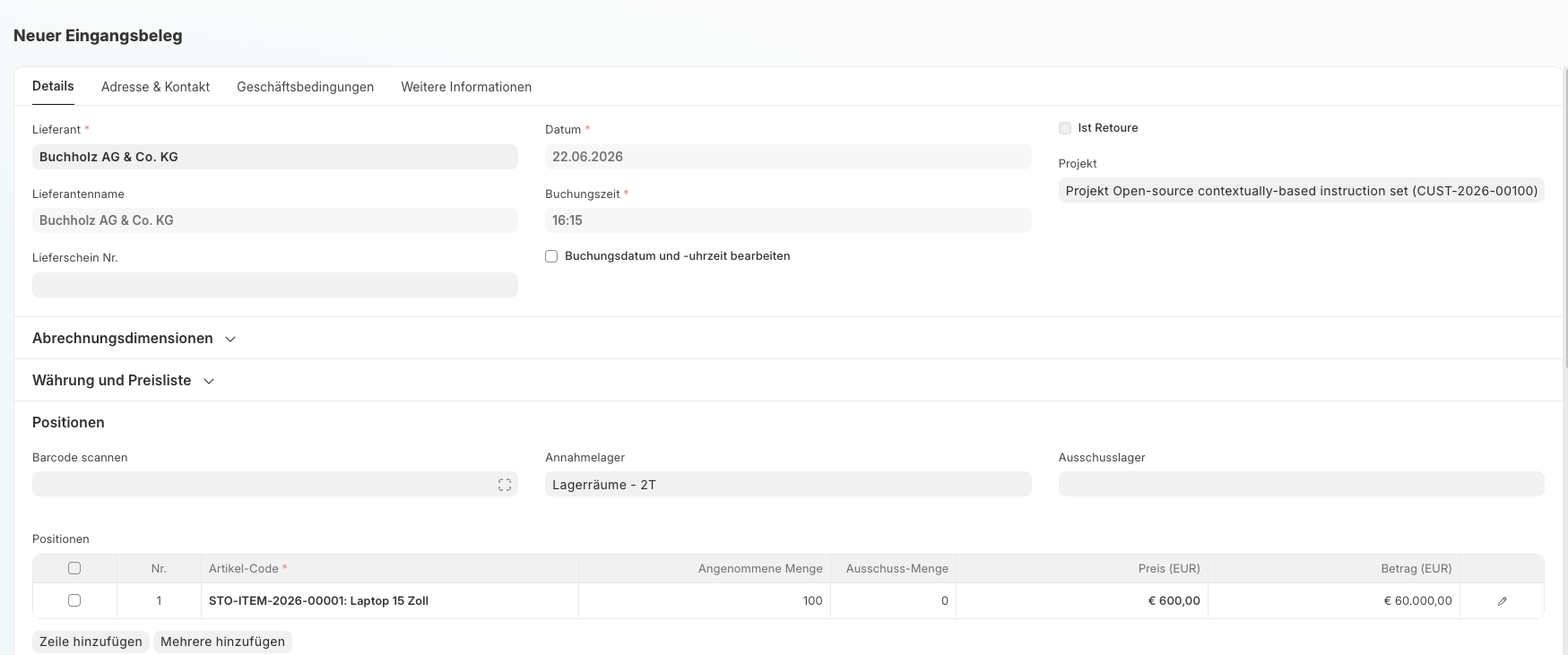
Task: Click into the Lieferschein Nr. field
Action: tap(275, 285)
